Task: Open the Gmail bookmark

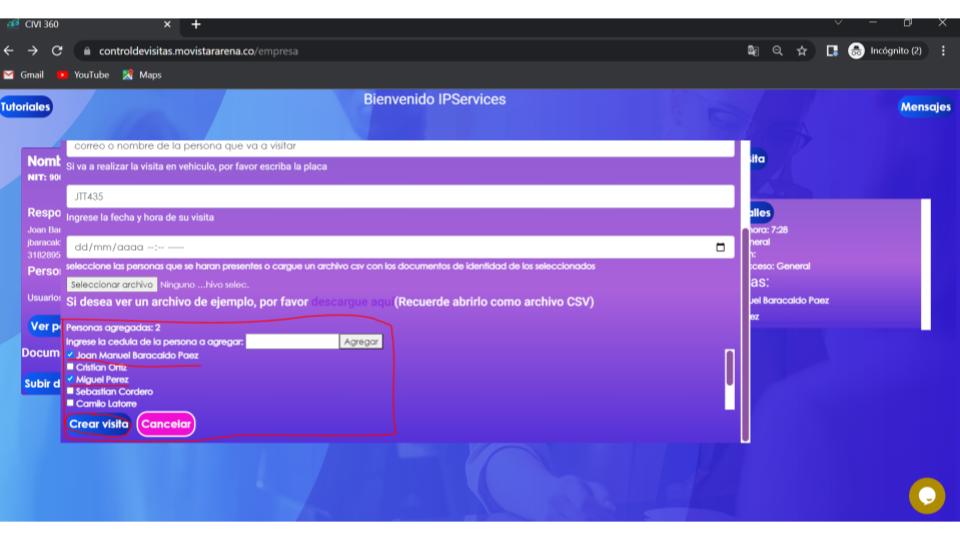Action: point(24,75)
